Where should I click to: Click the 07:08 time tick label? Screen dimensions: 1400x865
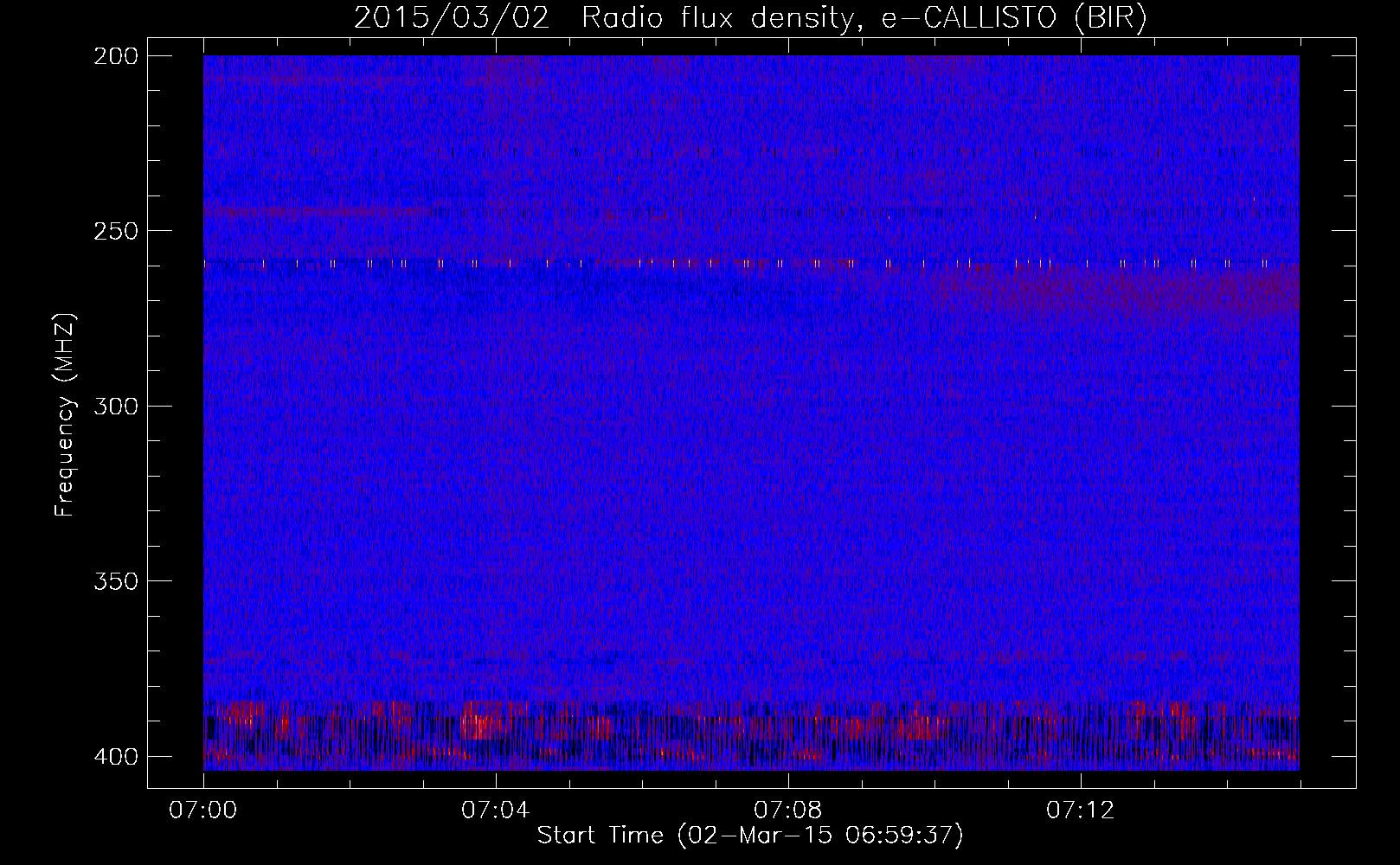[788, 811]
